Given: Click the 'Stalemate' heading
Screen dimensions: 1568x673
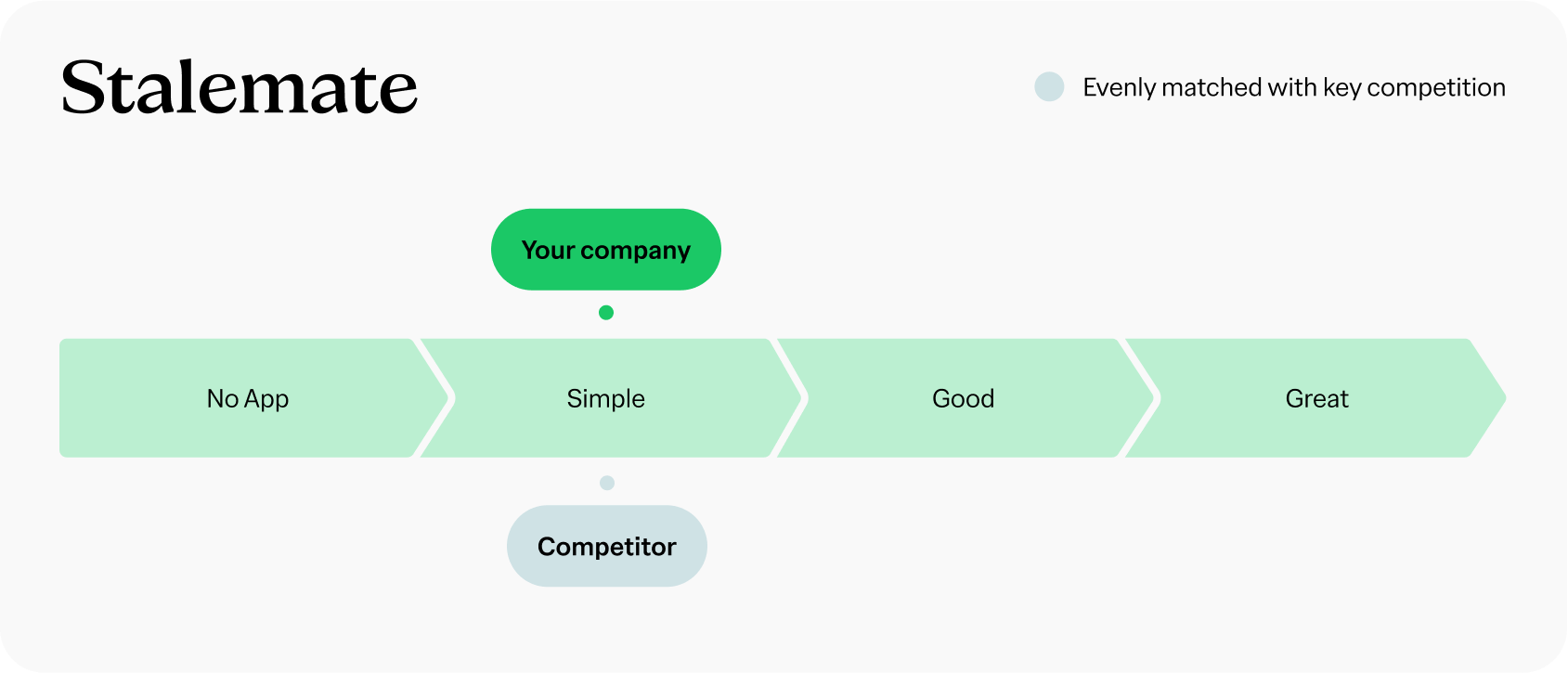Looking at the screenshot, I should 240,88.
